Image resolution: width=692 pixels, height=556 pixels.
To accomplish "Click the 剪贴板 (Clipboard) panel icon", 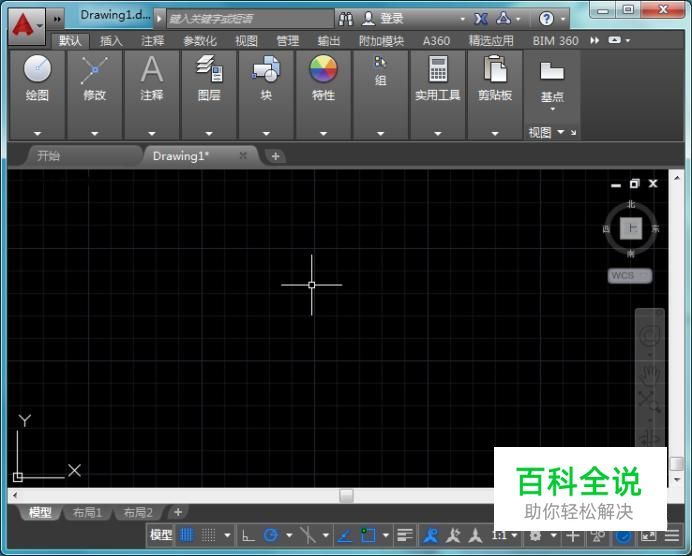I will pyautogui.click(x=495, y=71).
